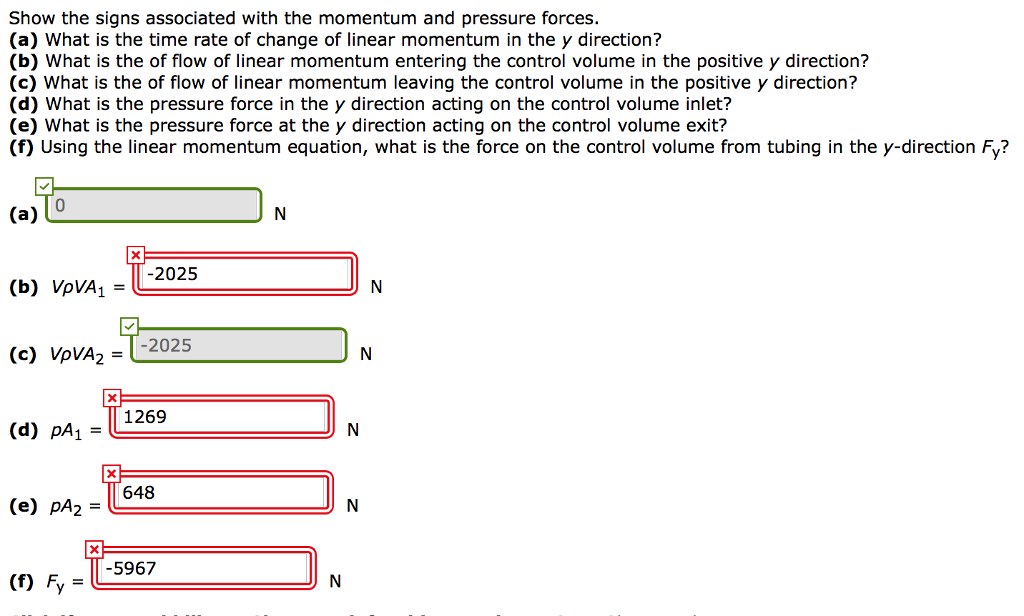This screenshot has height=616, width=1024.
Task: Select the VρVA2 field showing -2025
Action: (x=239, y=345)
